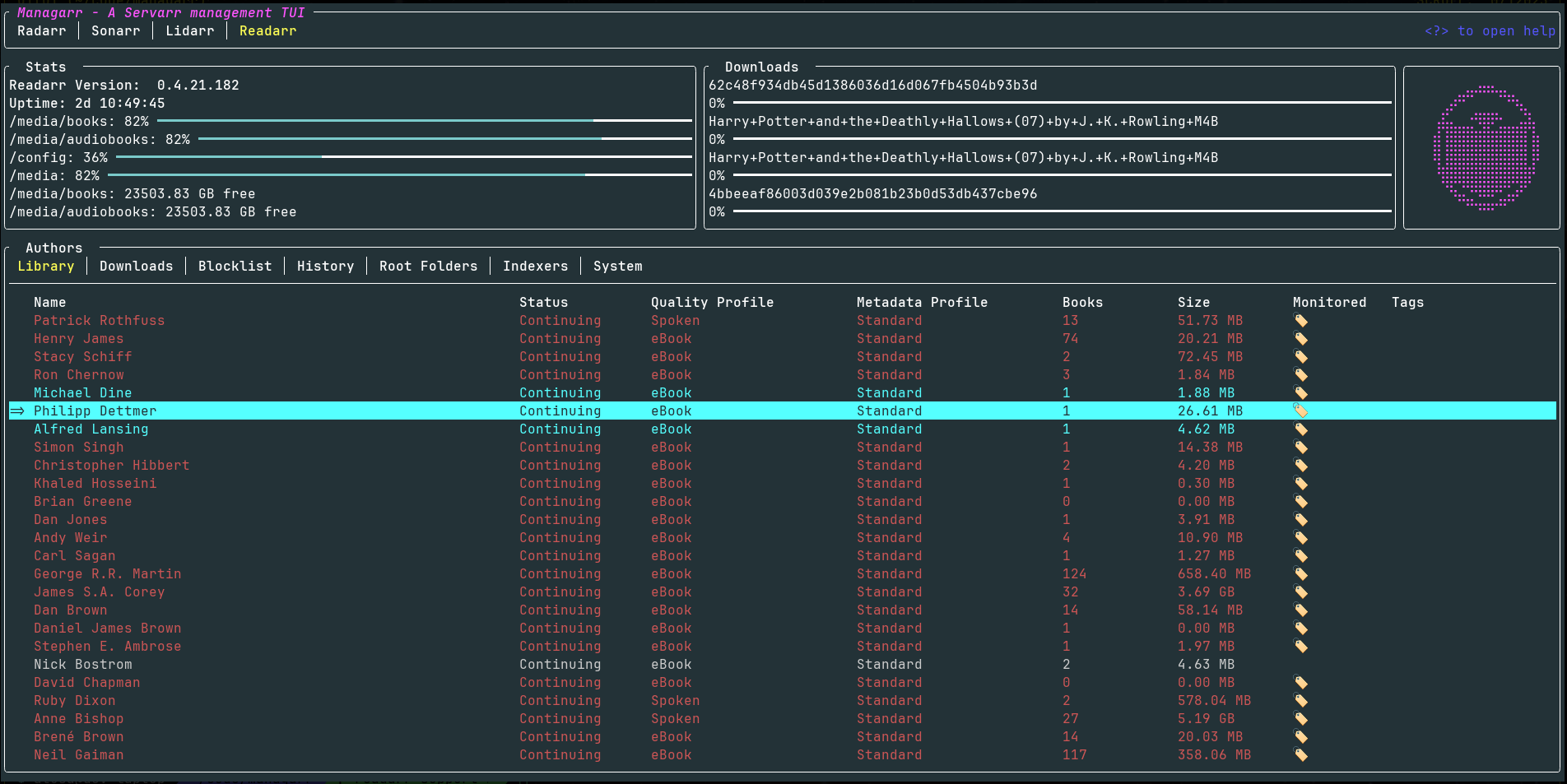This screenshot has width=1567, height=784.
Task: Click the monitored tag icon for Brené Brown
Action: (1300, 737)
